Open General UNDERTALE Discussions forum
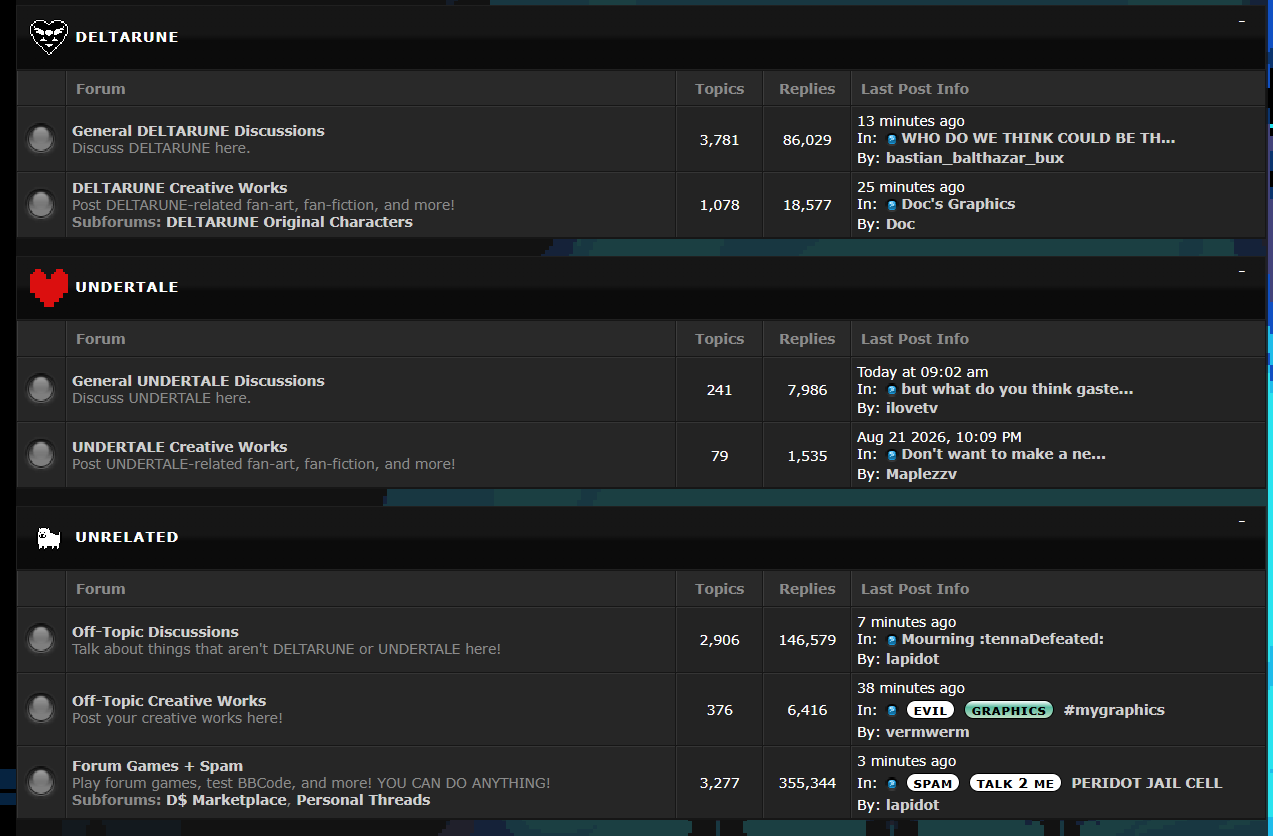 [x=198, y=381]
